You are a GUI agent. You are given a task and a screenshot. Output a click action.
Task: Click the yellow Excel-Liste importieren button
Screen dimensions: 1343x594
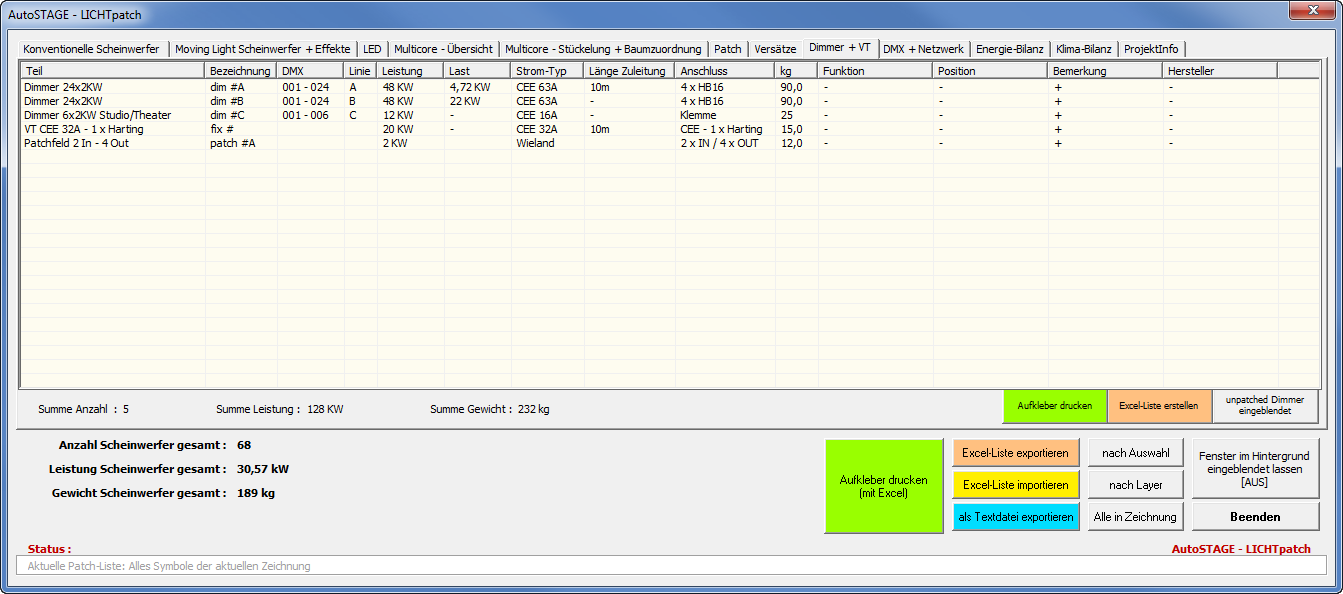click(1015, 485)
